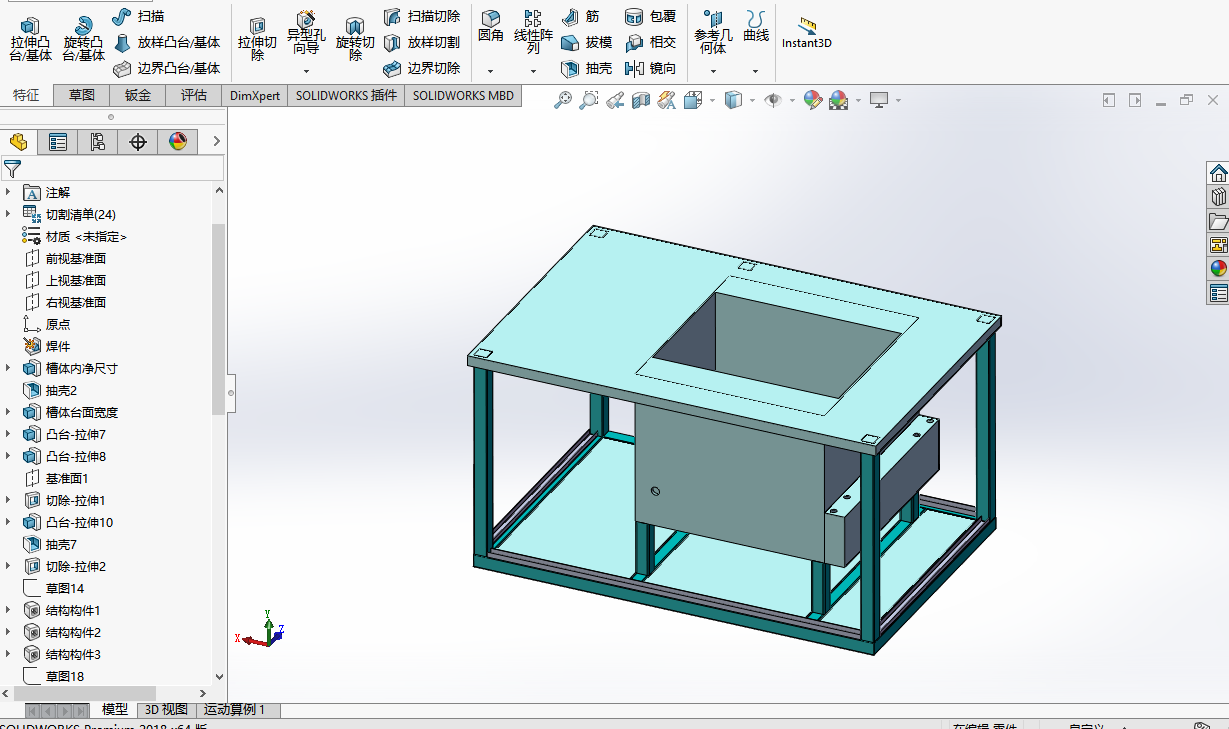Switch to the 3D 视图 bottom tab

167,710
